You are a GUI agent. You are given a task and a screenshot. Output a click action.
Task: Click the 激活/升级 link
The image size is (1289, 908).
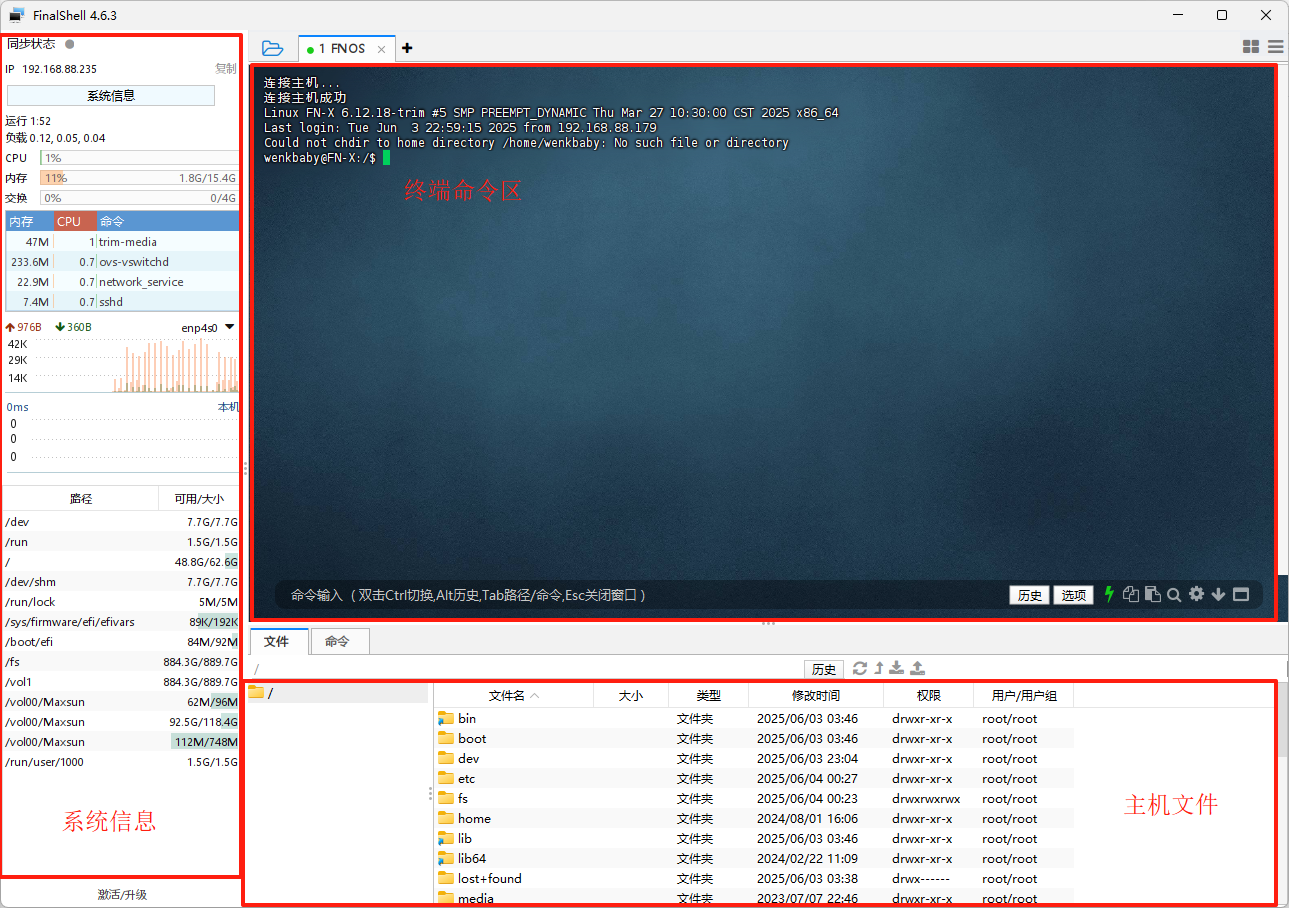pyautogui.click(x=122, y=894)
